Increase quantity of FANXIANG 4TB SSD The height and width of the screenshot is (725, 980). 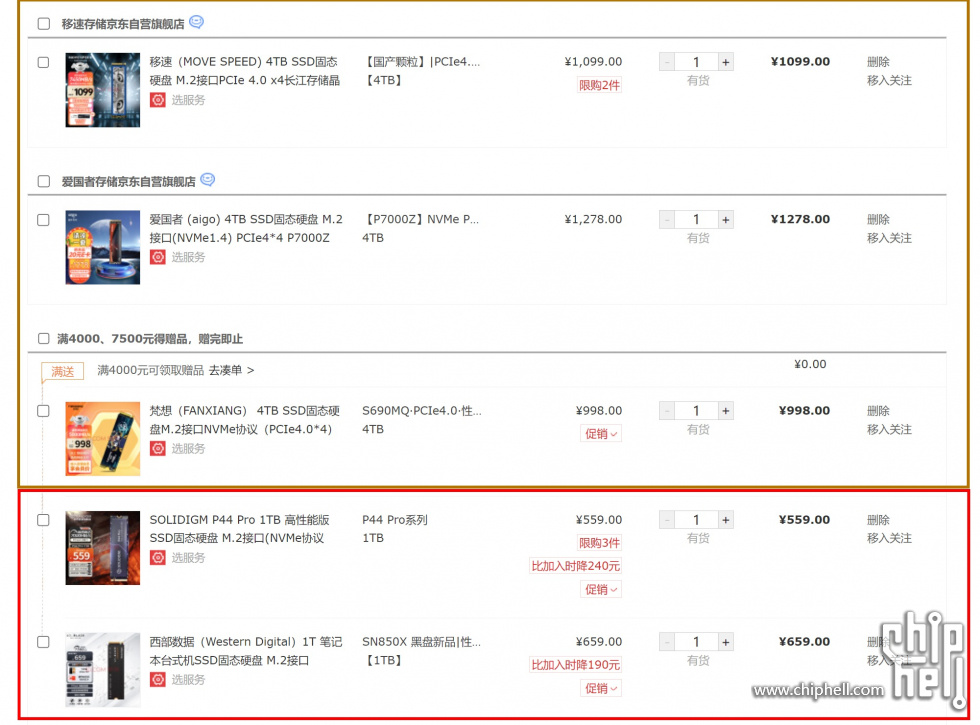(x=726, y=411)
